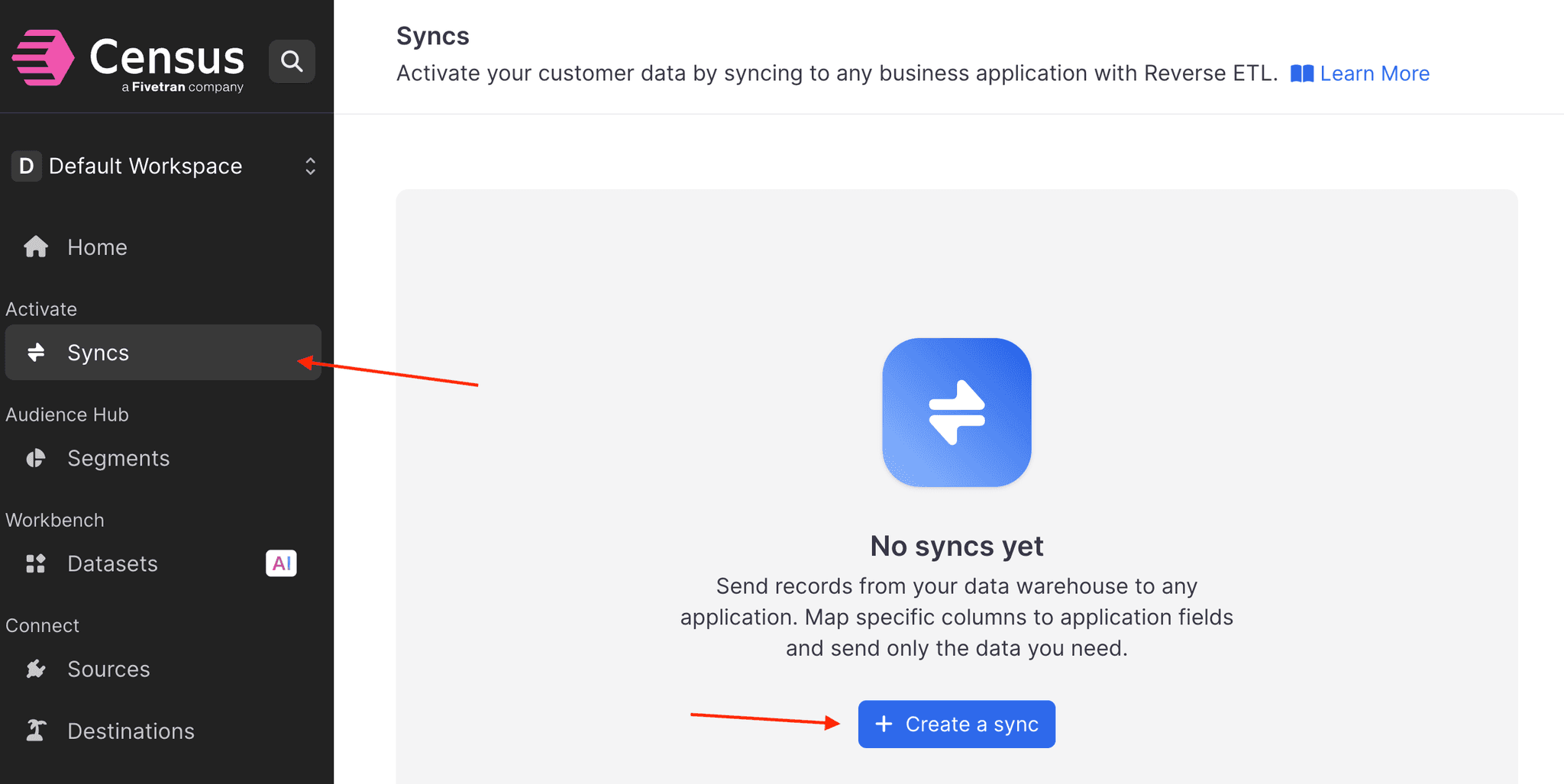Click the Sources plug icon
This screenshot has height=784, width=1564.
click(x=35, y=669)
